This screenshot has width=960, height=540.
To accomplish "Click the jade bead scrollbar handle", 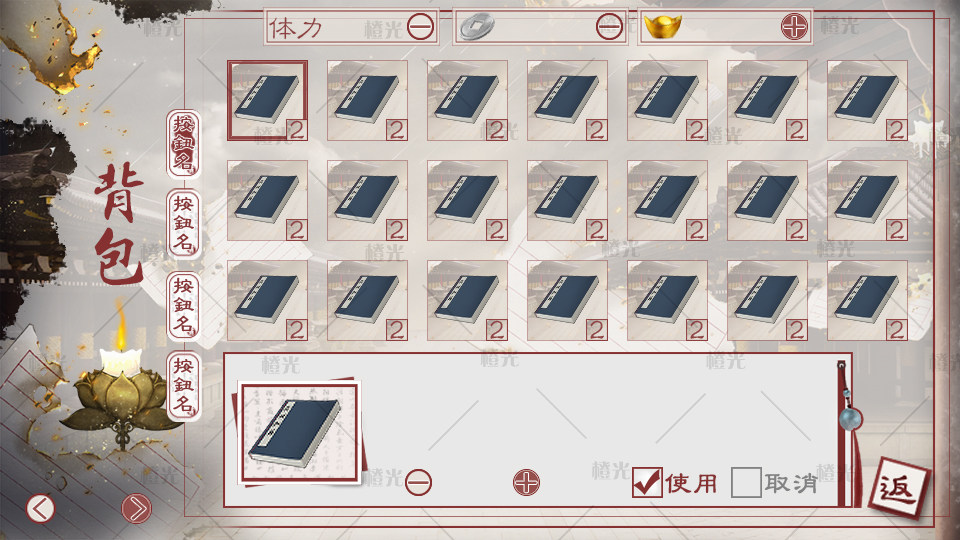I will click(850, 419).
